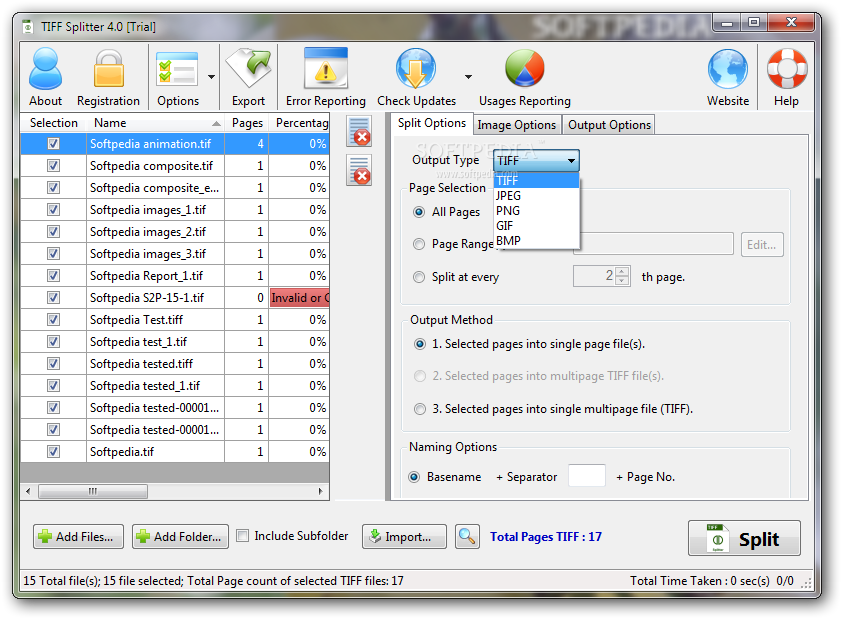Image resolution: width=842 pixels, height=619 pixels.
Task: Select the Basename naming radio button
Action: click(x=414, y=477)
